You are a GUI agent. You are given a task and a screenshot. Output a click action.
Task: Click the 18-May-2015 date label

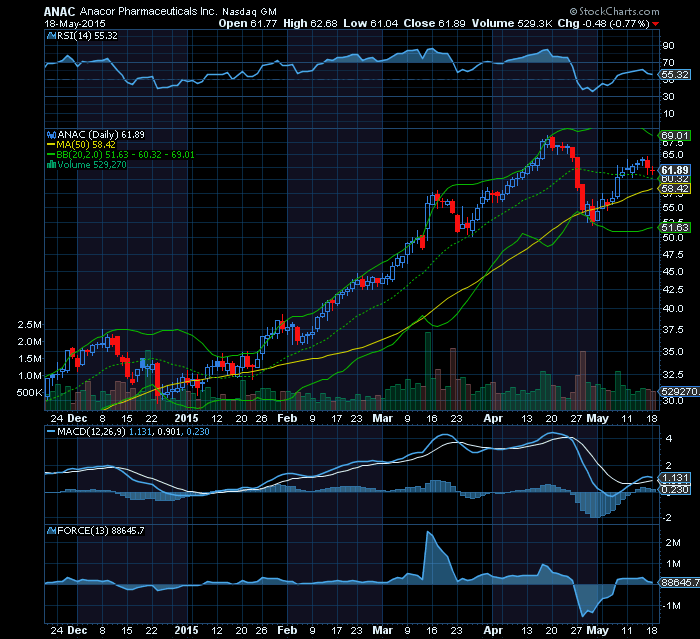(75, 23)
